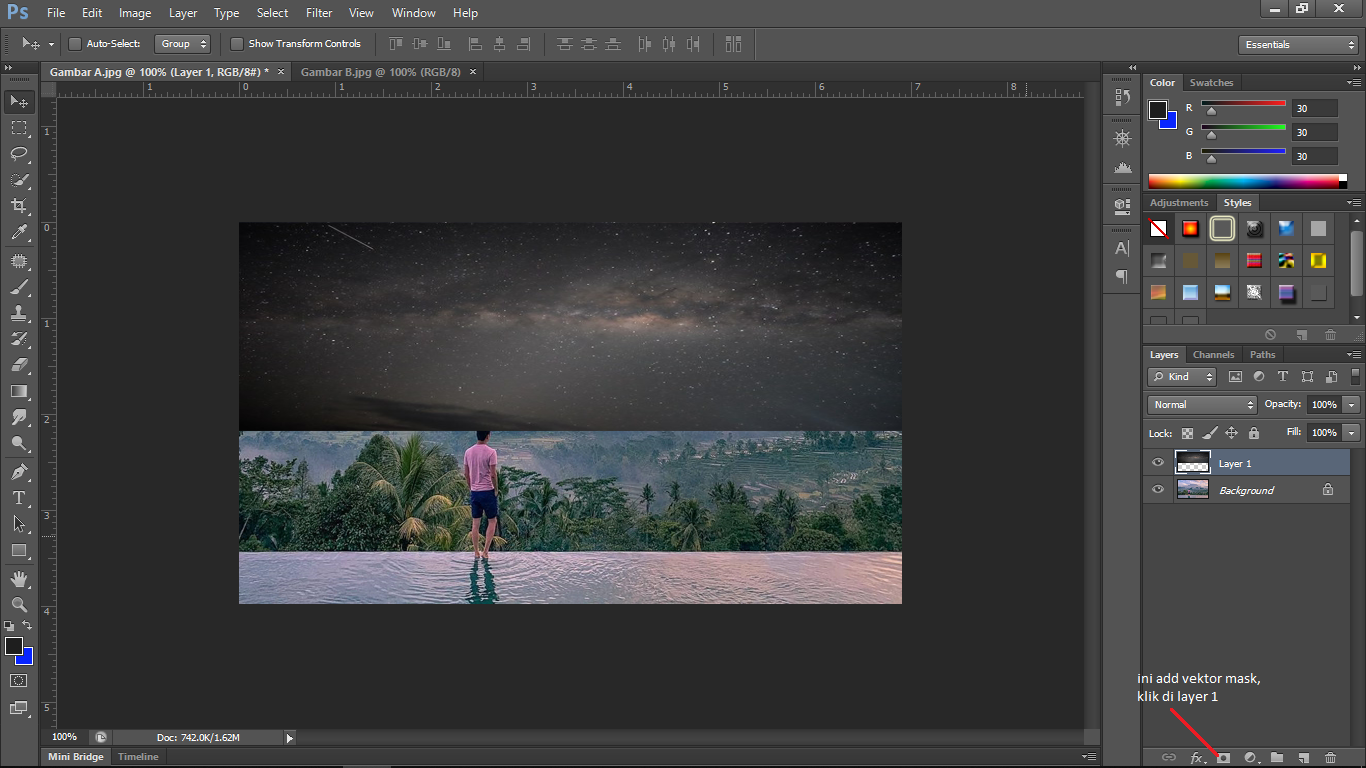Turn layer filtering switch on or off
Screen dimensions: 1366x768
click(x=1356, y=376)
